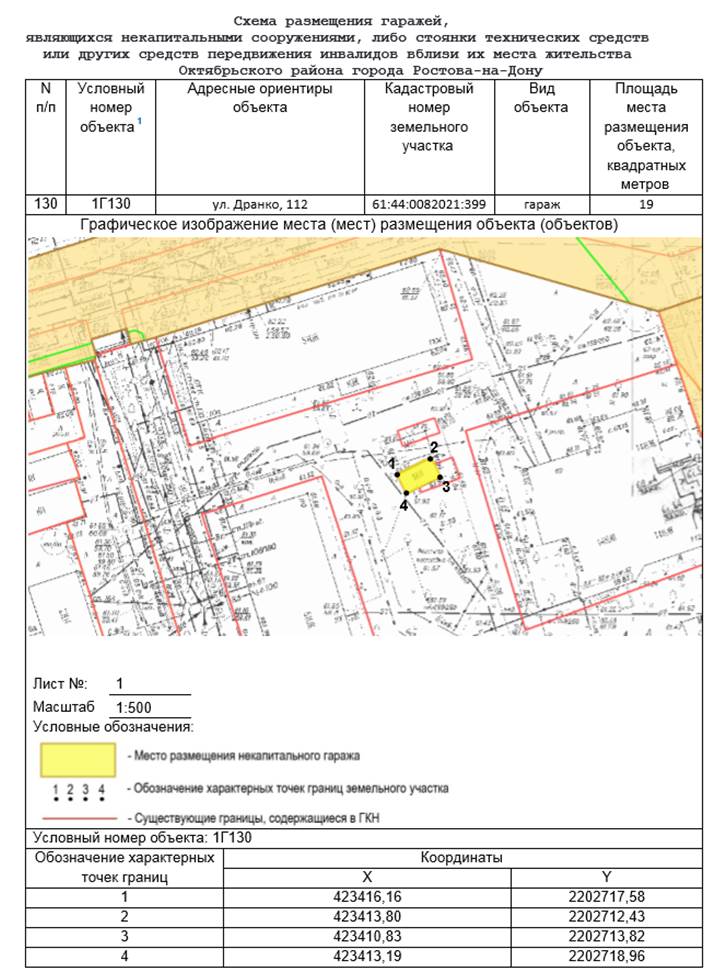718x973 pixels.
Task: Select the cadastral number 61:44:0082021:399 cell
Action: (429, 204)
